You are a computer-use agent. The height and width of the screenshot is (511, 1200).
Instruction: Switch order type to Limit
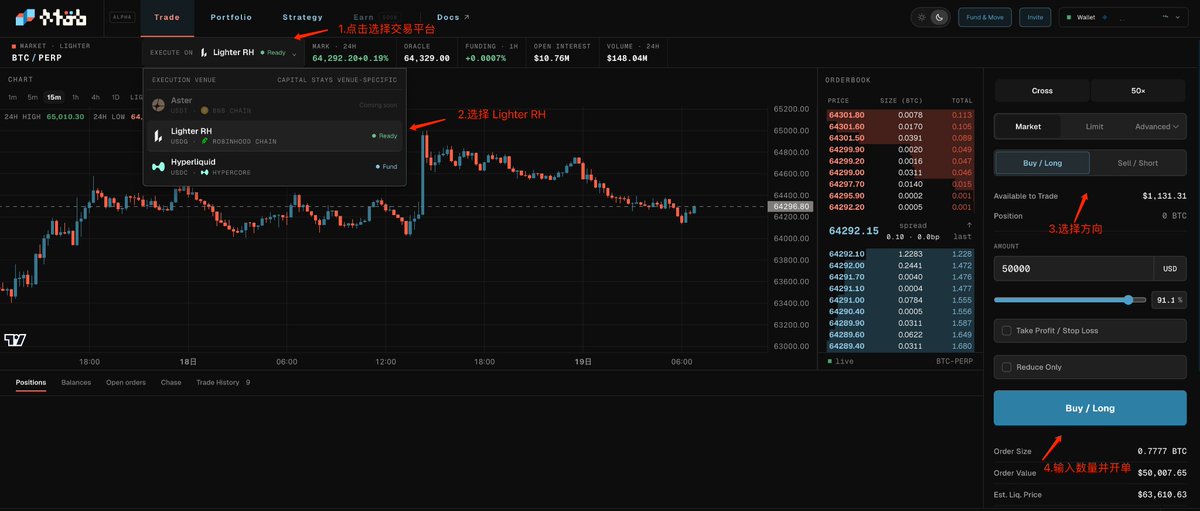point(1095,127)
